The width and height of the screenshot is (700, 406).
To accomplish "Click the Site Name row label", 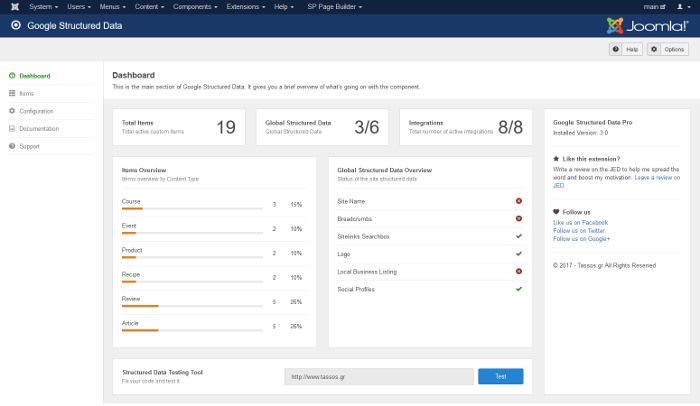I will tap(351, 201).
